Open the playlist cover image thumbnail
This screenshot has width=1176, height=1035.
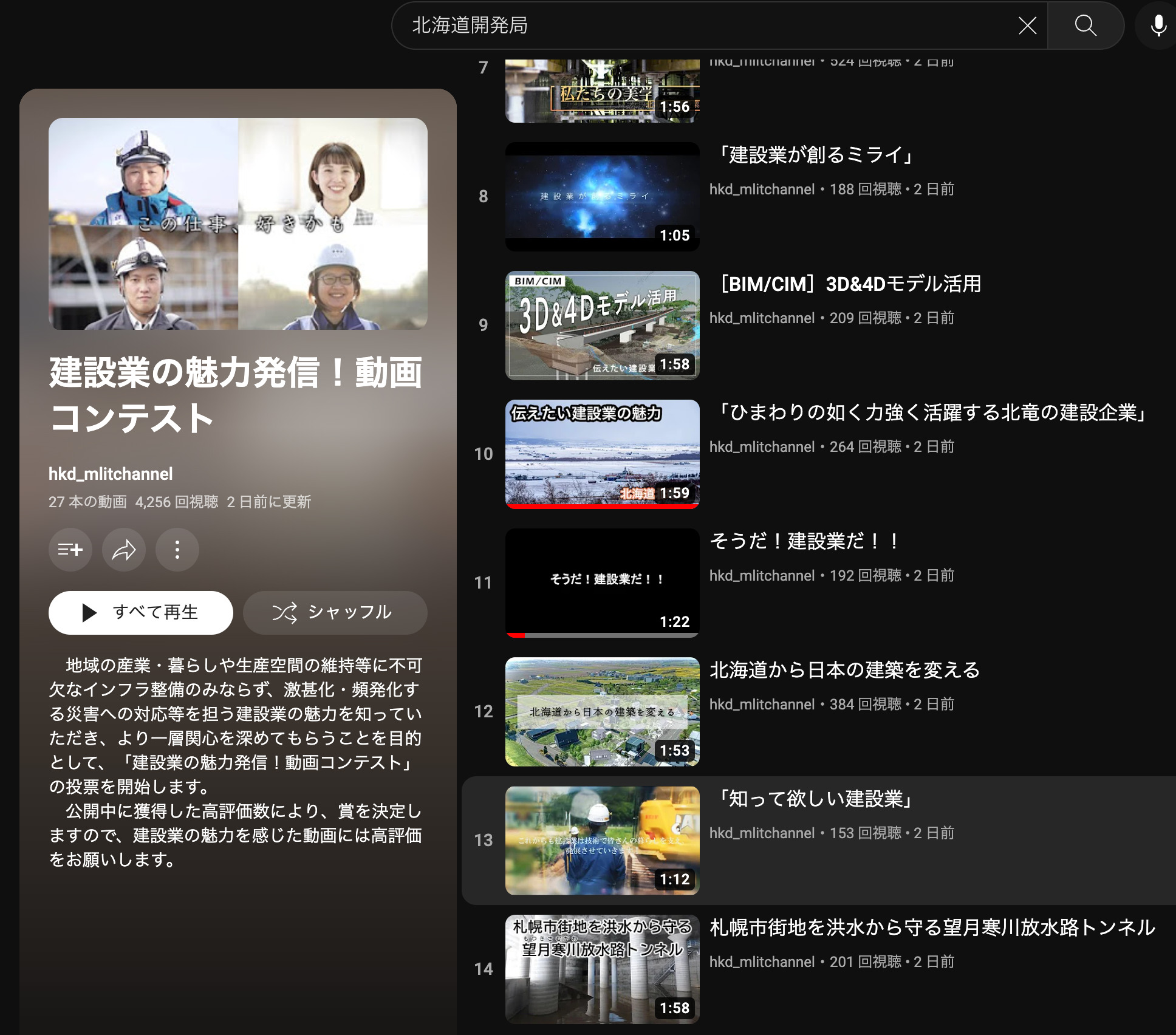(x=238, y=224)
